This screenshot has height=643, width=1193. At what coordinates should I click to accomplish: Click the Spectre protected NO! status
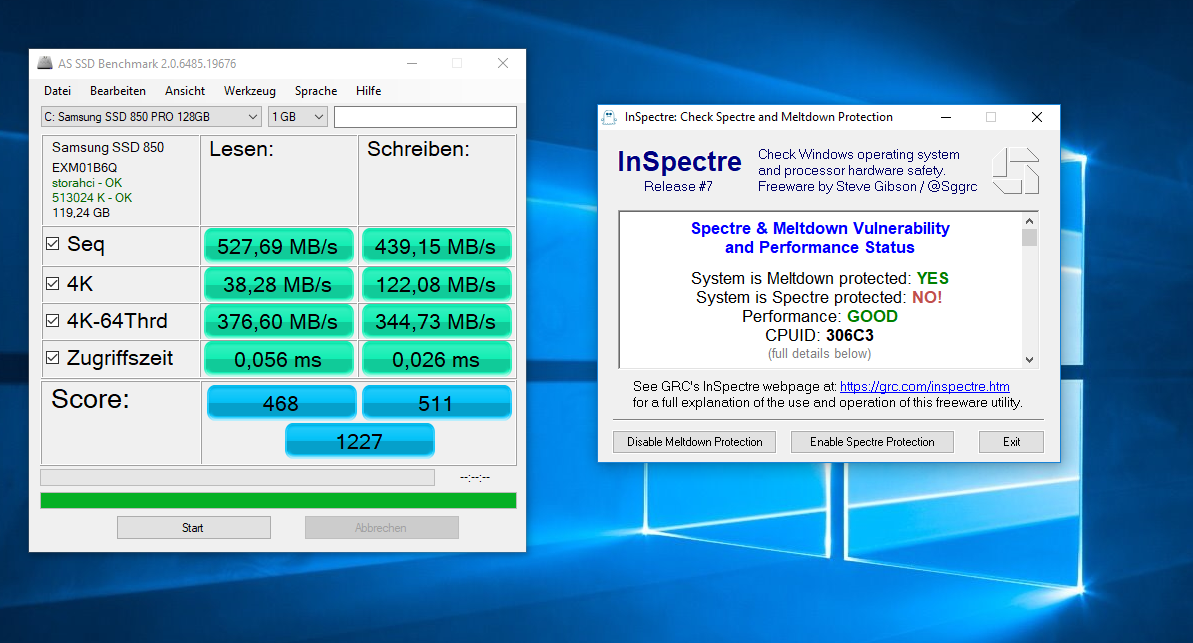point(927,298)
